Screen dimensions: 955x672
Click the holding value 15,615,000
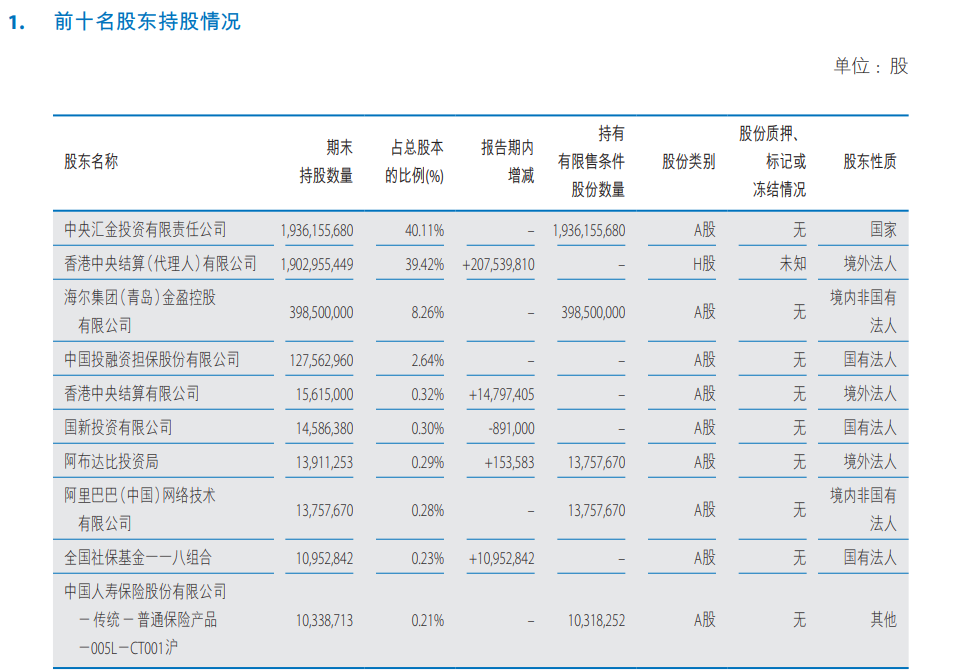click(x=325, y=394)
